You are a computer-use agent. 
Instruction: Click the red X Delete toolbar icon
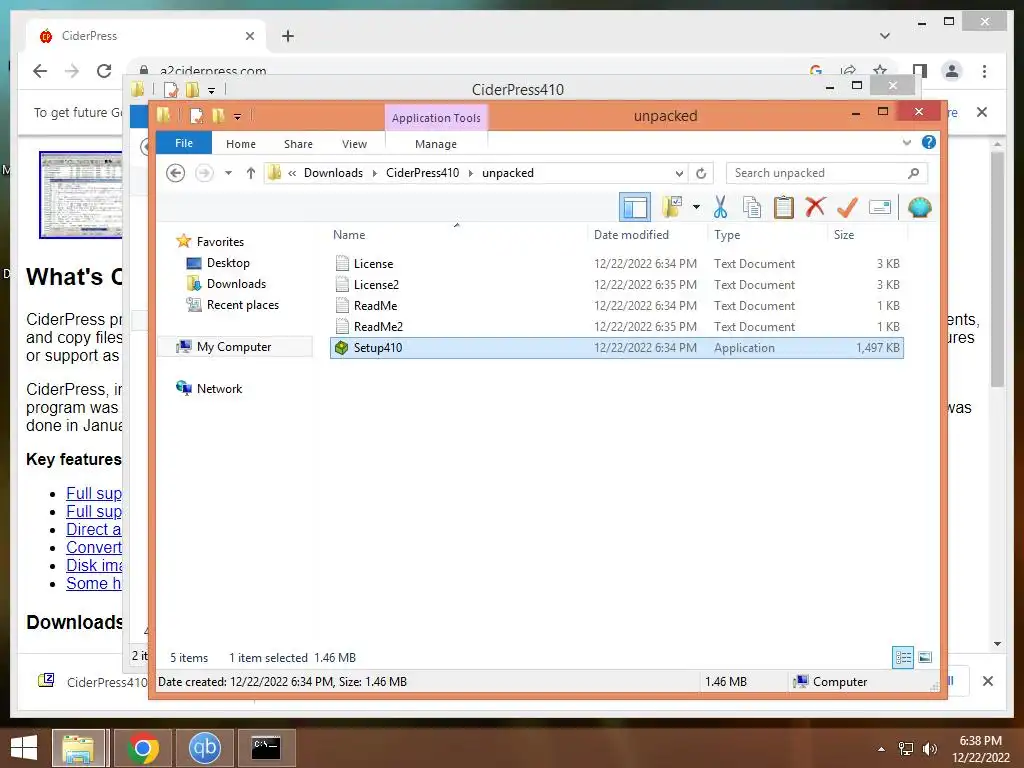tap(815, 207)
